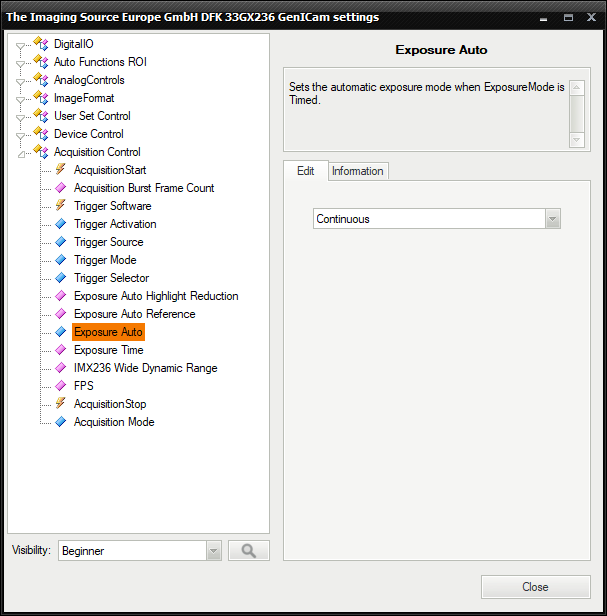Select the Trigger Mode tree item
Image resolution: width=607 pixels, height=616 pixels.
(x=105, y=260)
